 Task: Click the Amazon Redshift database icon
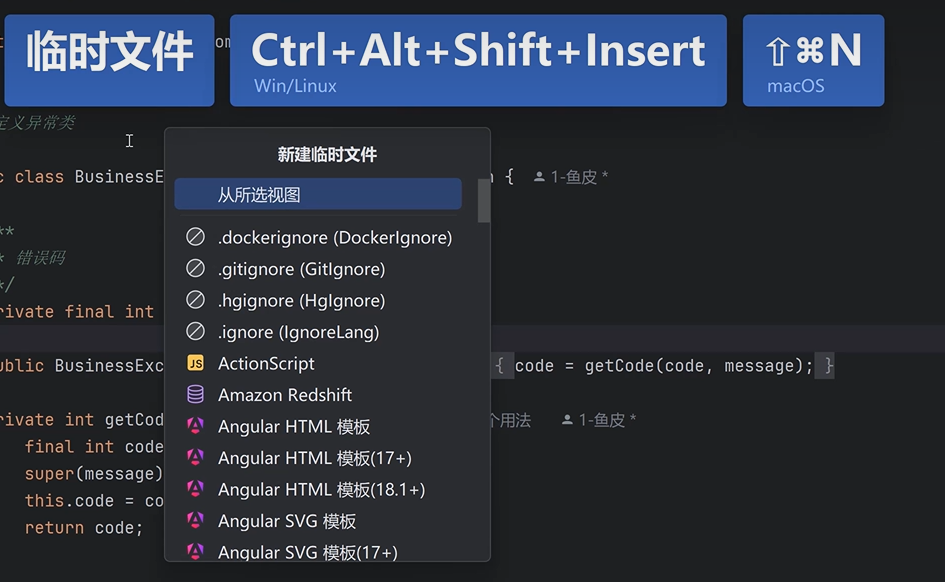pos(195,395)
